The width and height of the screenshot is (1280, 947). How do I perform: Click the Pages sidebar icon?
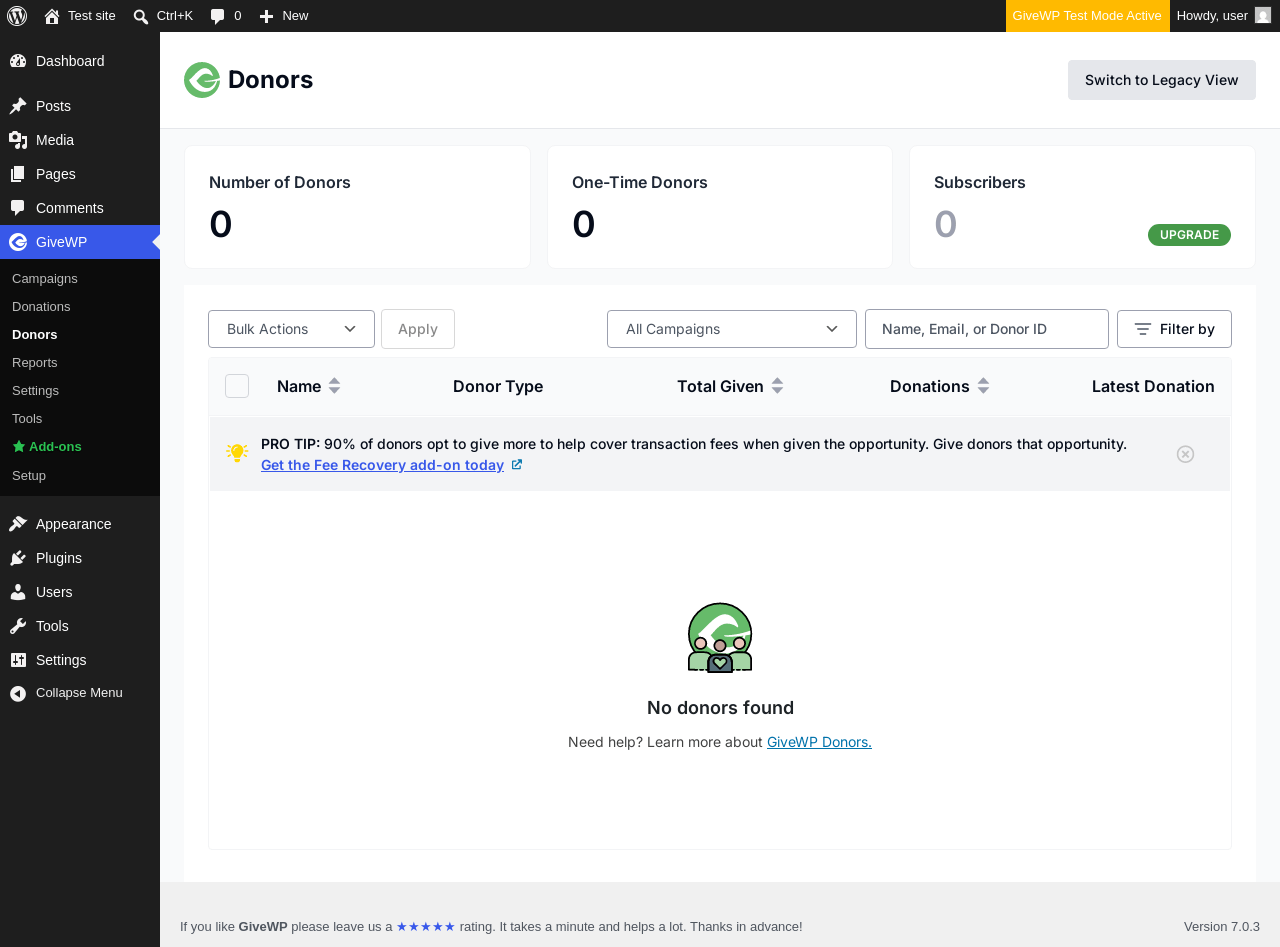[18, 174]
